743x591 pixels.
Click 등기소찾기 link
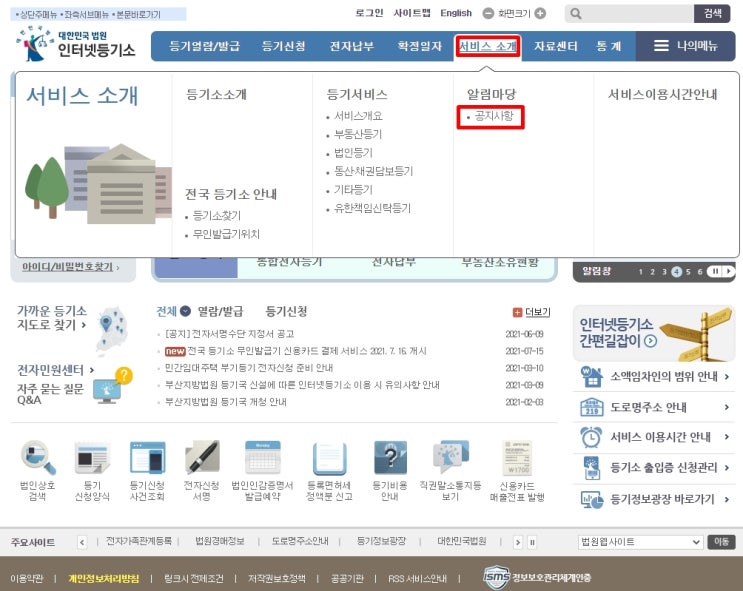[217, 216]
